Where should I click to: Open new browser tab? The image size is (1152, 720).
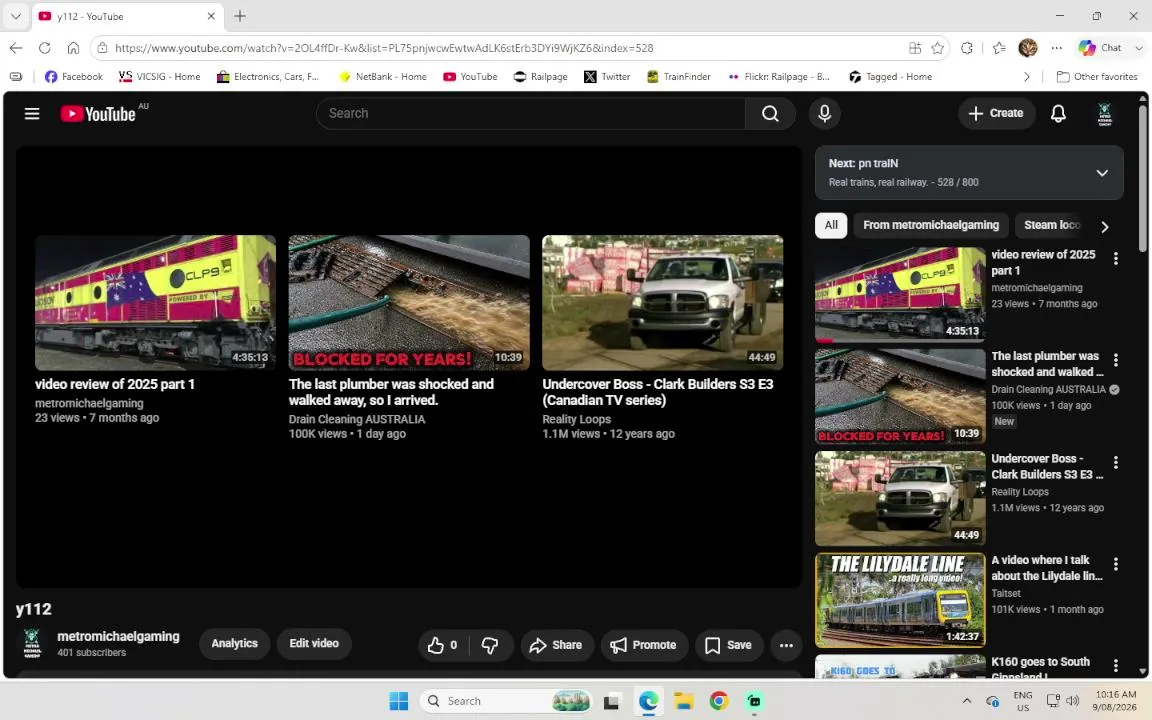click(240, 15)
